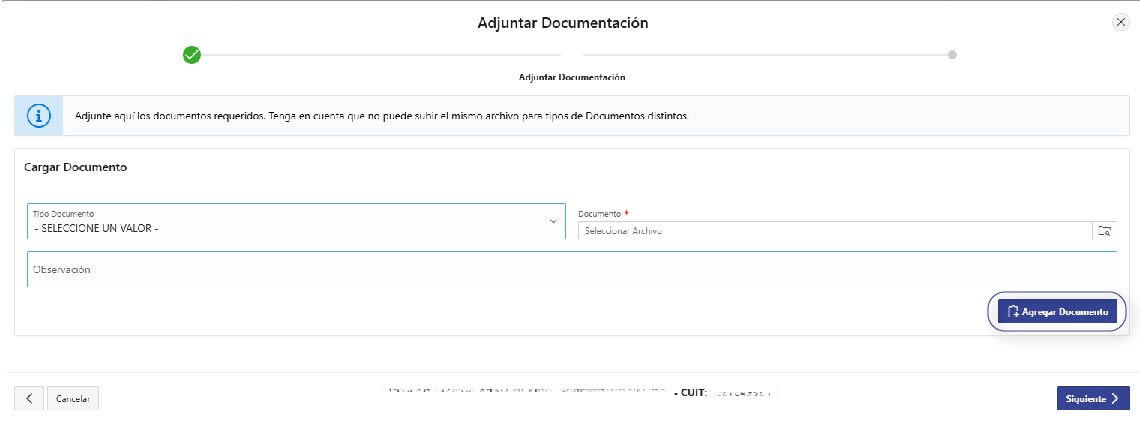Expand the Tipo Documento chevron arrow
1140x421 pixels.
coord(553,221)
